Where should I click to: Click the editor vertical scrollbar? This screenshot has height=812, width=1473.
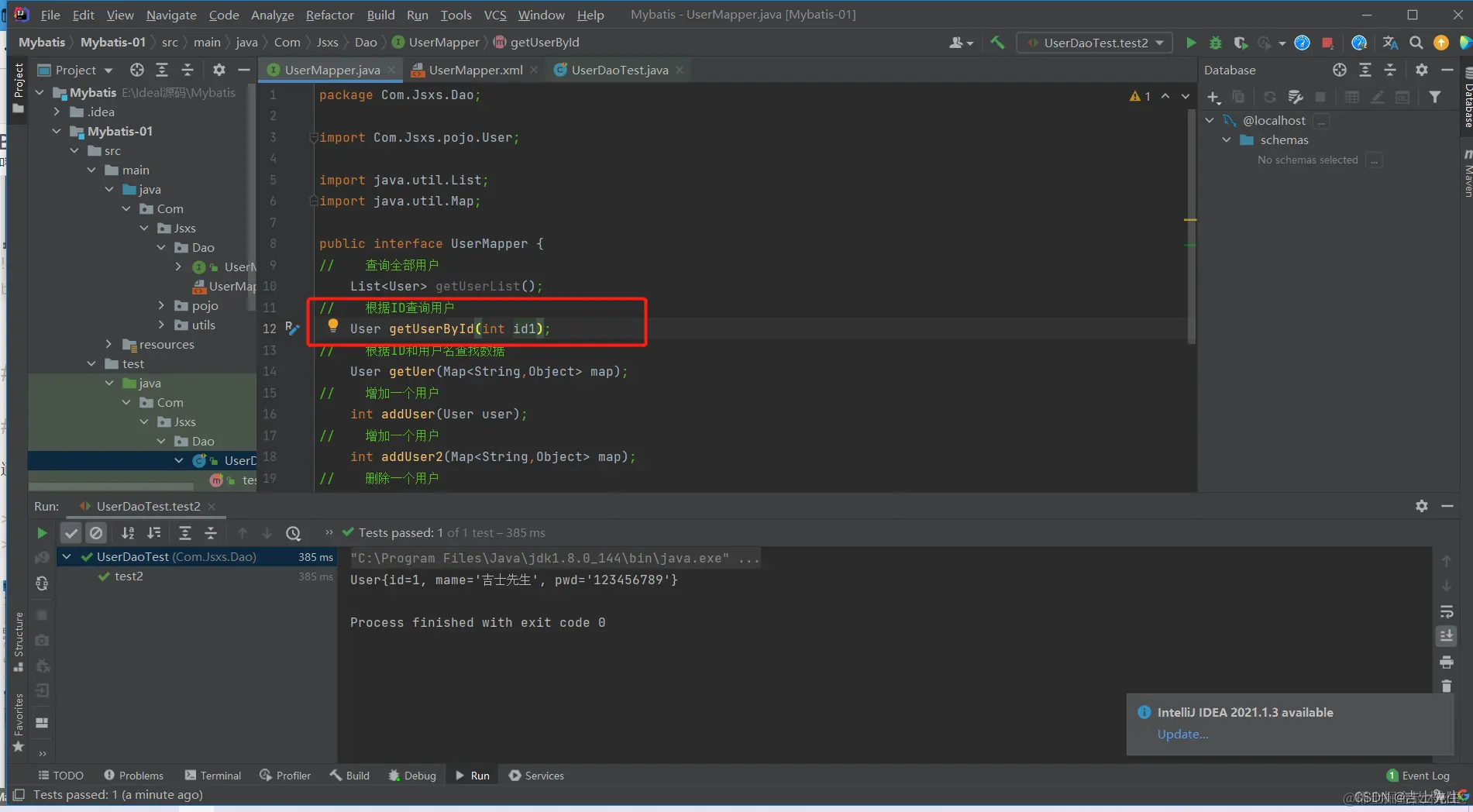[1192, 225]
